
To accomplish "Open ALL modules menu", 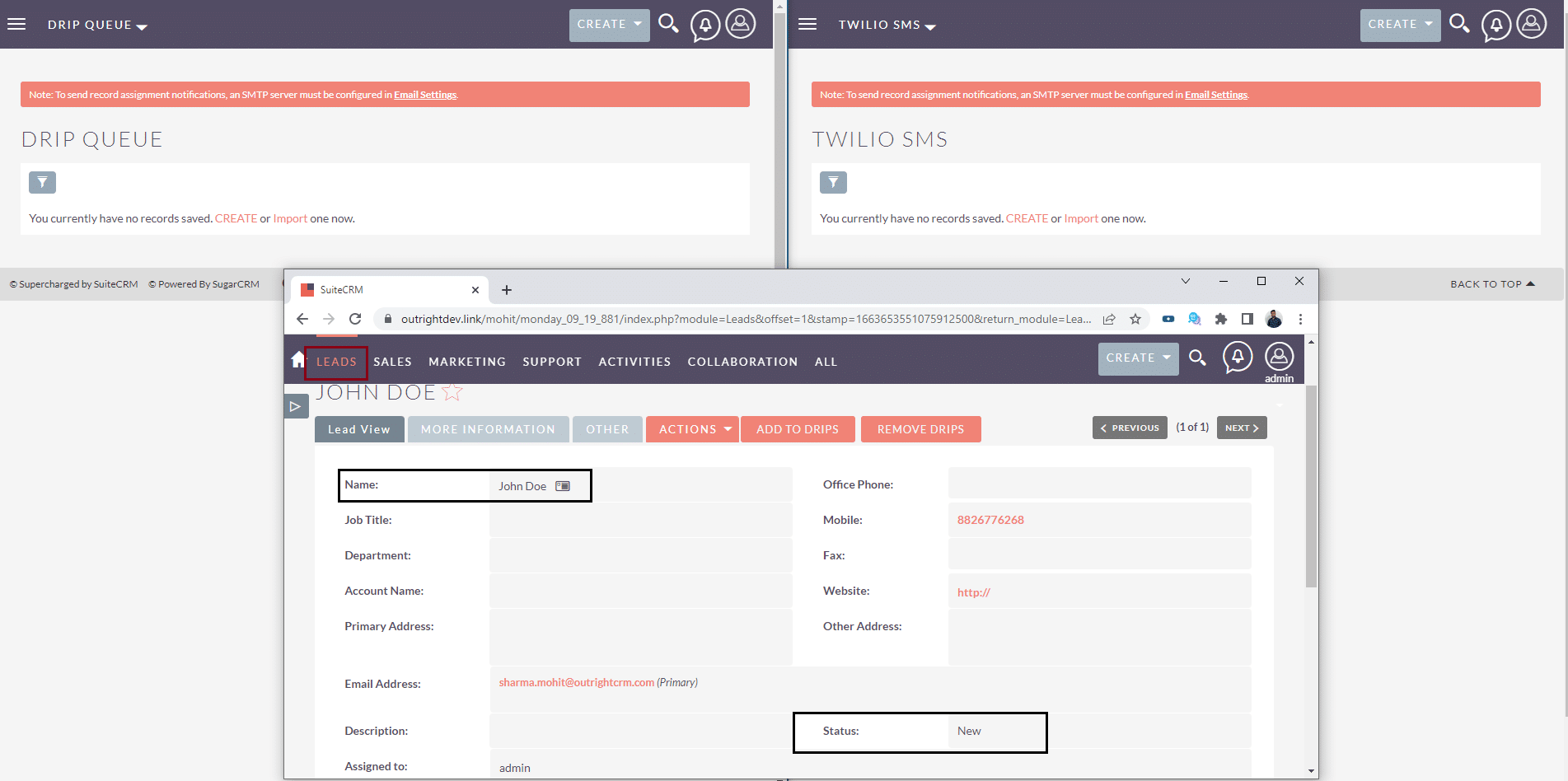I will pos(826,362).
